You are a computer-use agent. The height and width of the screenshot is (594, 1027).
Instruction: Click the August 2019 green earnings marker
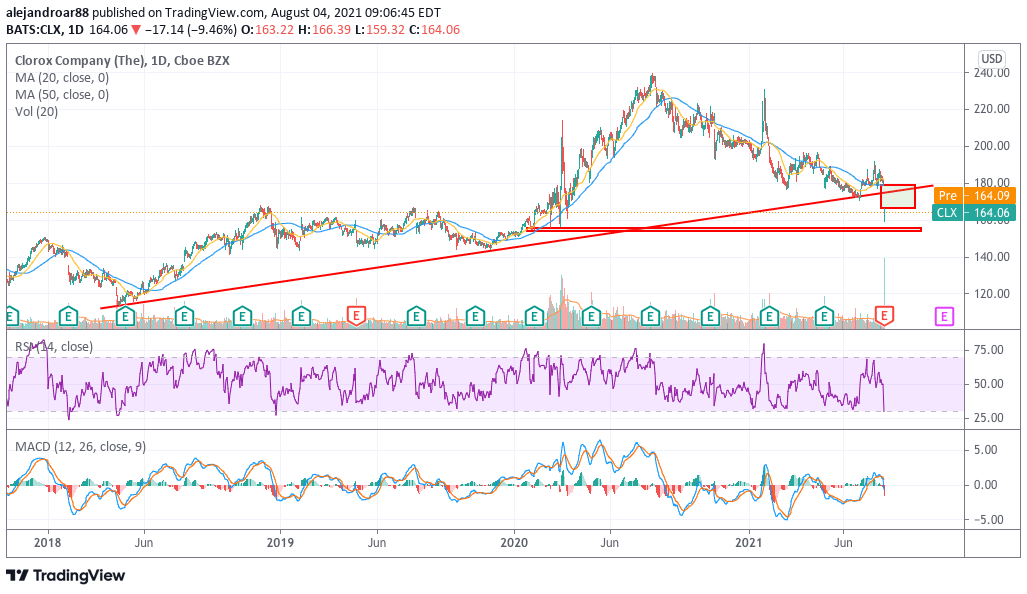tap(415, 316)
